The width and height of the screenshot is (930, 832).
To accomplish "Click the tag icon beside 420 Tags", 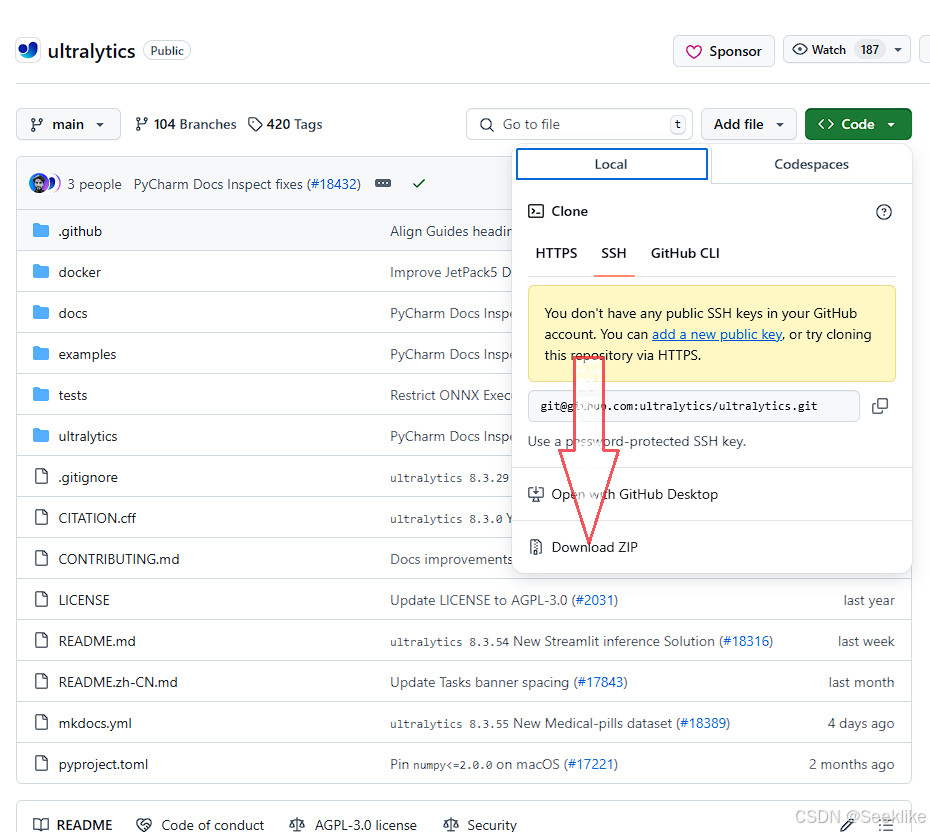I will pos(255,124).
